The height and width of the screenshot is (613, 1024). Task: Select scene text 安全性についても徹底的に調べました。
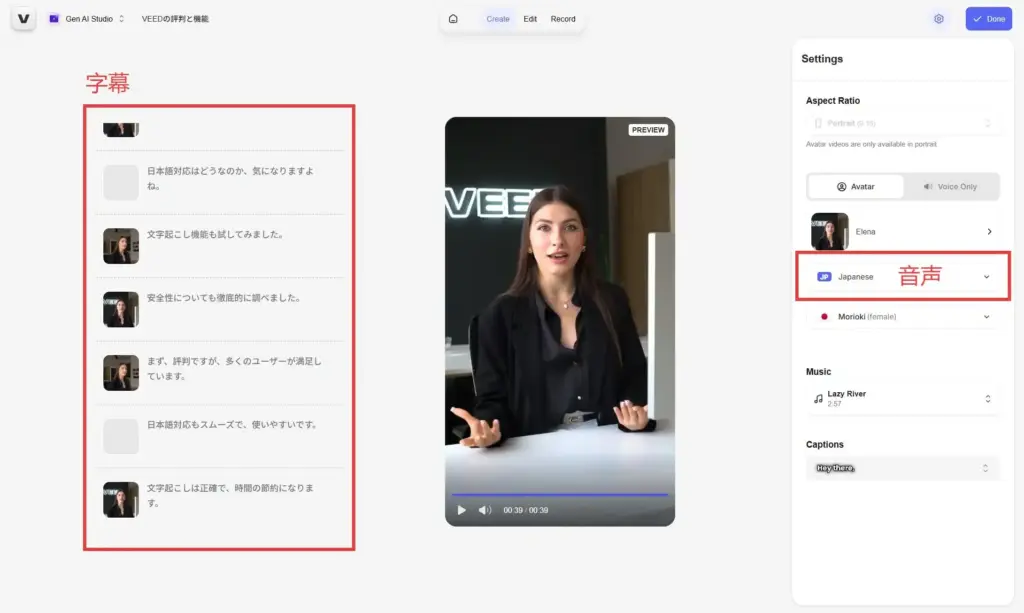point(224,298)
